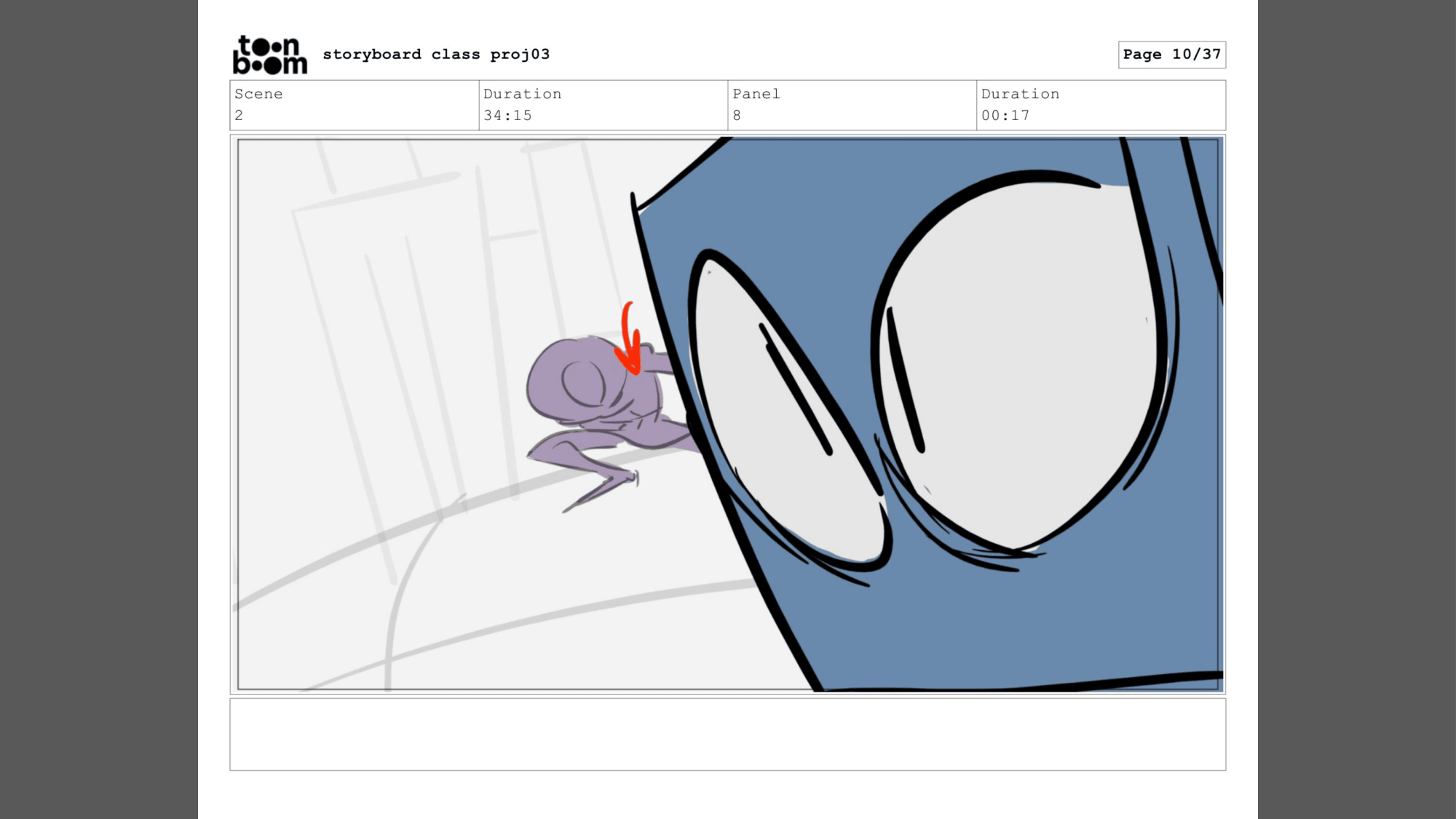Viewport: 1456px width, 819px height.
Task: Click the Scene label text
Action: coord(258,94)
